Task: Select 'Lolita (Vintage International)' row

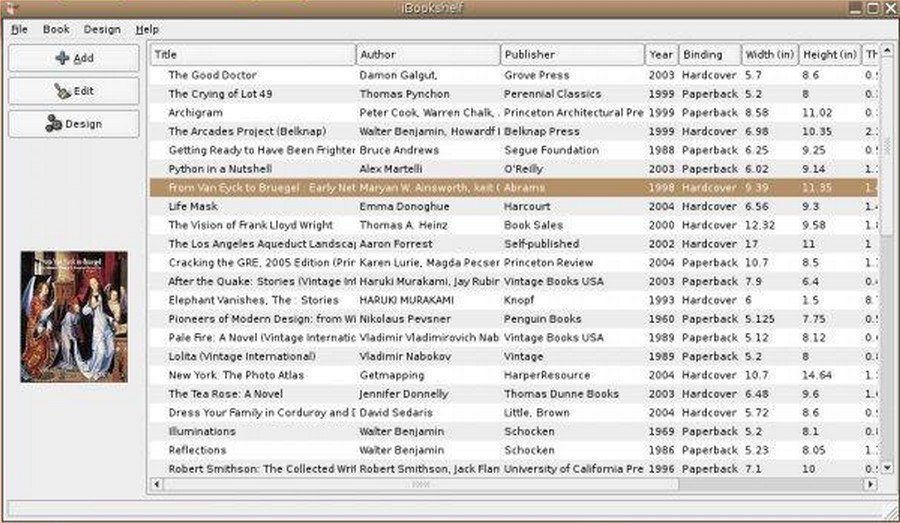Action: pos(514,357)
